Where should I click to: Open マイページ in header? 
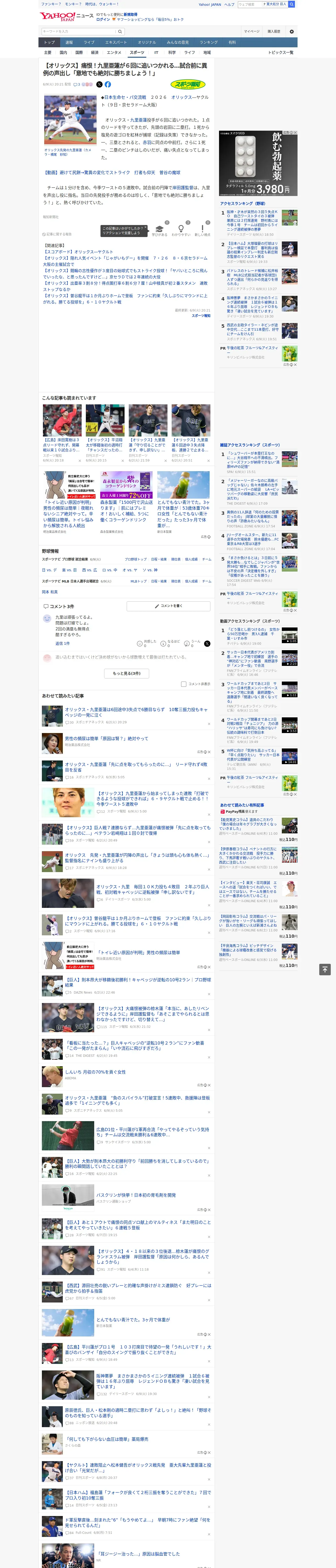click(252, 32)
